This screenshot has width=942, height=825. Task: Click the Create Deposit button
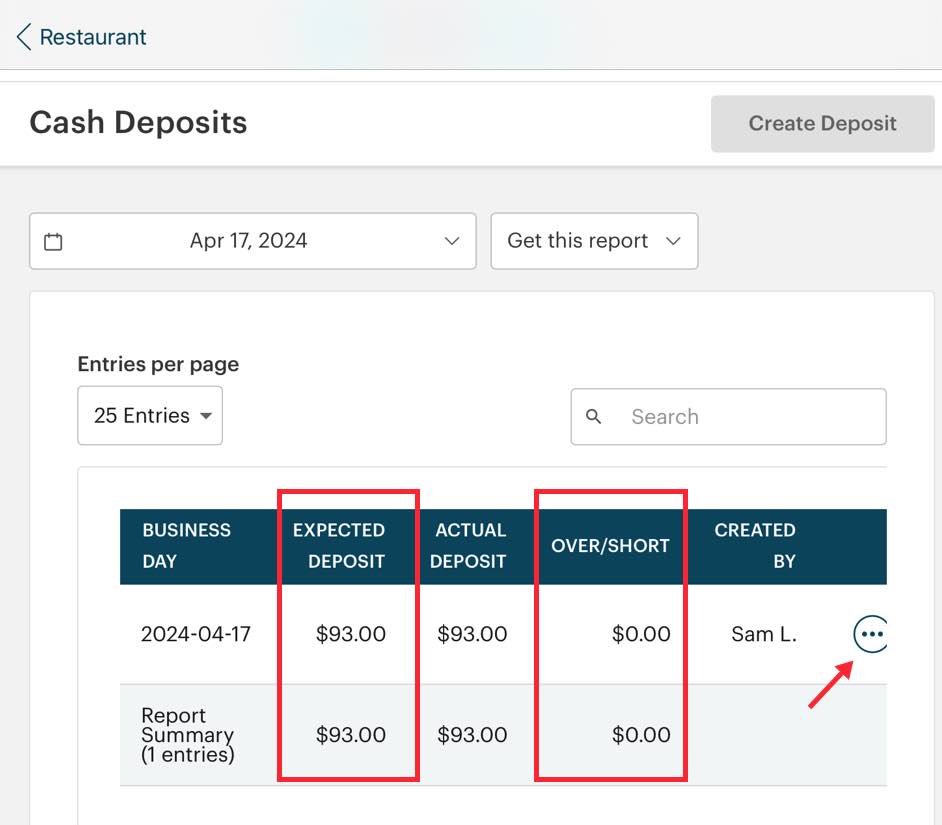coord(822,123)
